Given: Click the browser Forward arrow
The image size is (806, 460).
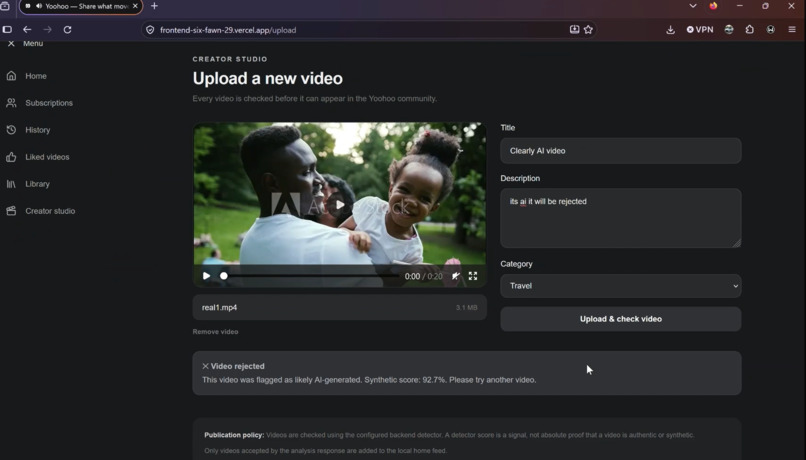Looking at the screenshot, I should pyautogui.click(x=47, y=30).
